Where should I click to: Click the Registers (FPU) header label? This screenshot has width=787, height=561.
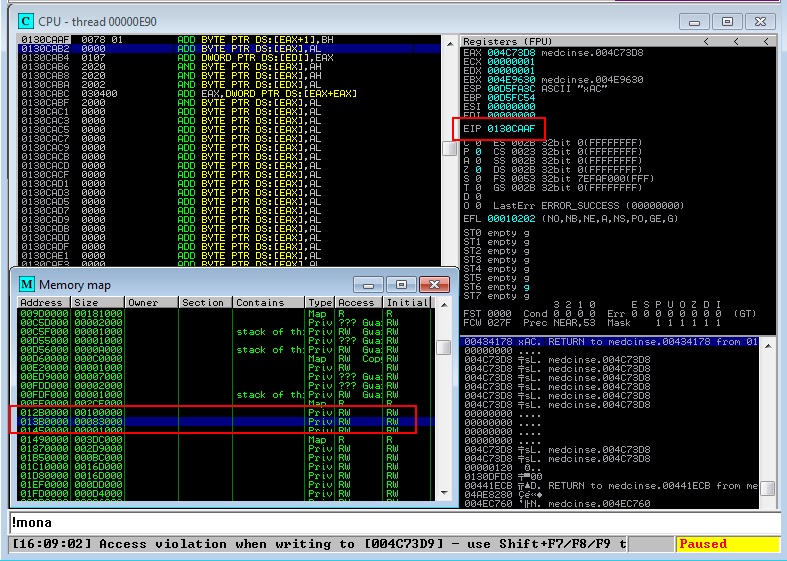click(507, 42)
